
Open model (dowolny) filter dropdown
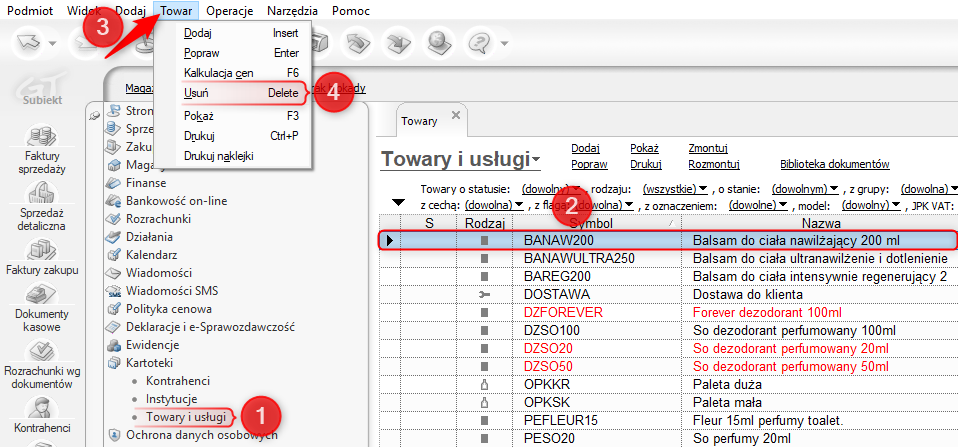pyautogui.click(x=872, y=206)
